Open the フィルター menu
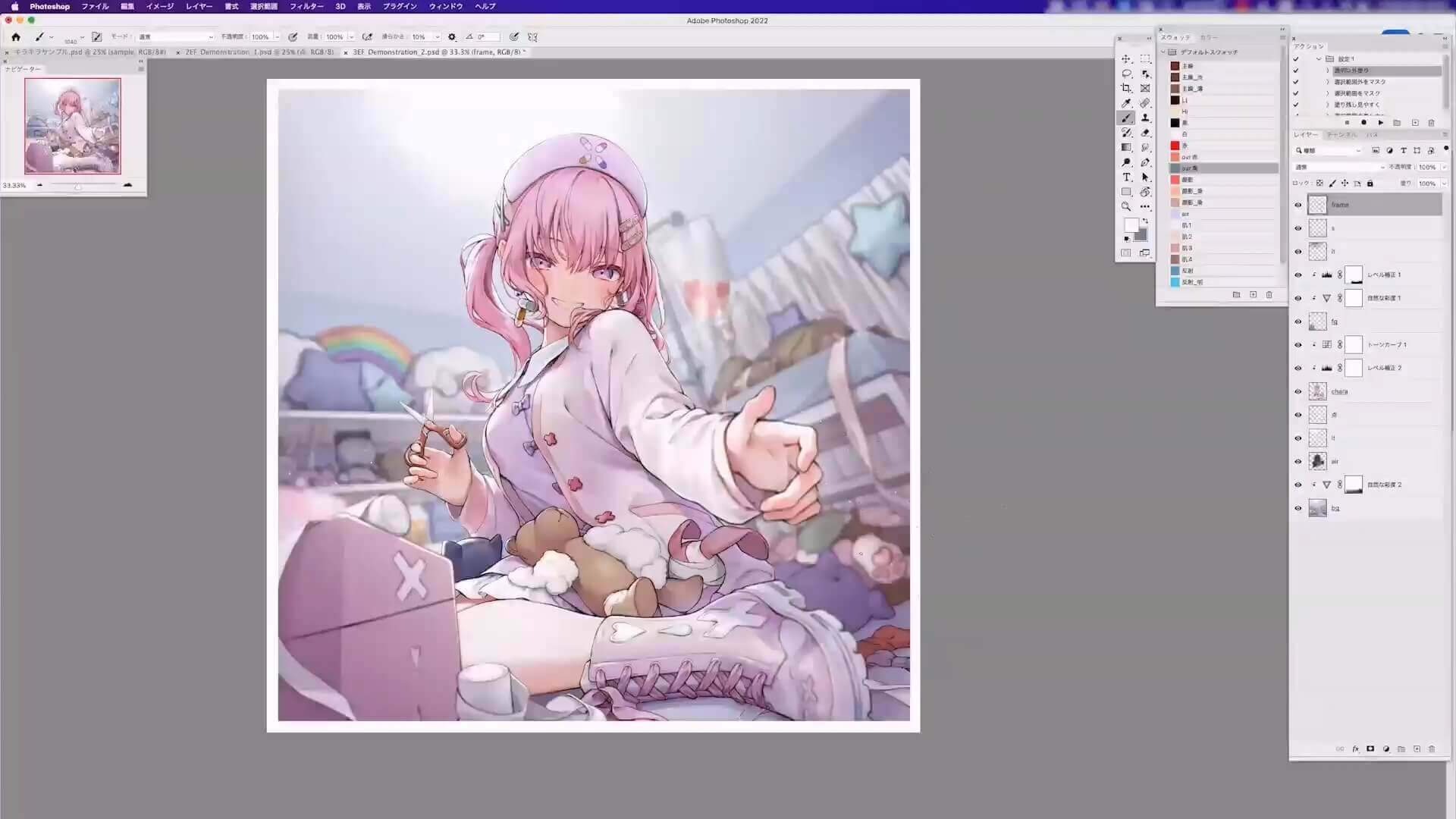Screen dimensions: 1456x819 pos(306,6)
